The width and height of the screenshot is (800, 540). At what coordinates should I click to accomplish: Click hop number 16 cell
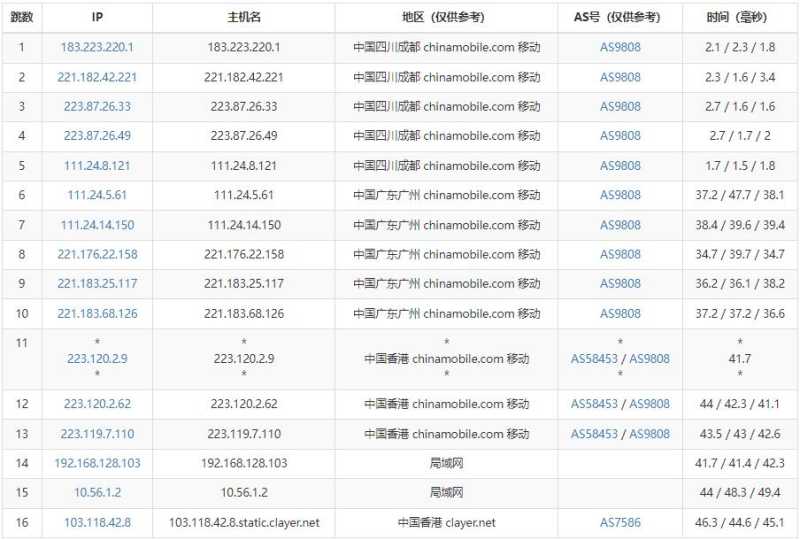22,523
